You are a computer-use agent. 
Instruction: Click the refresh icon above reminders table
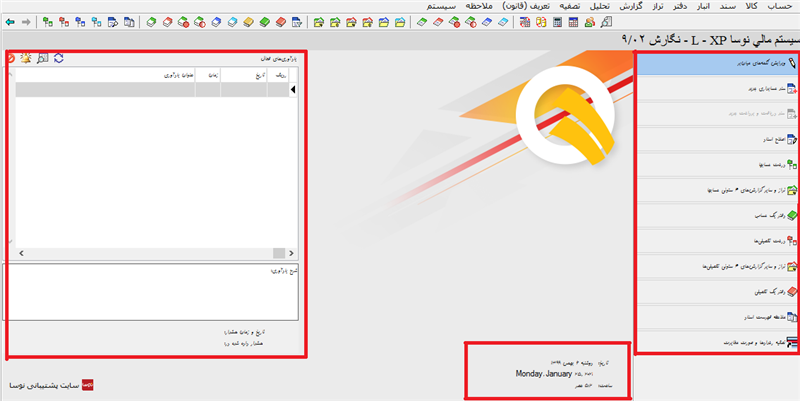point(58,59)
